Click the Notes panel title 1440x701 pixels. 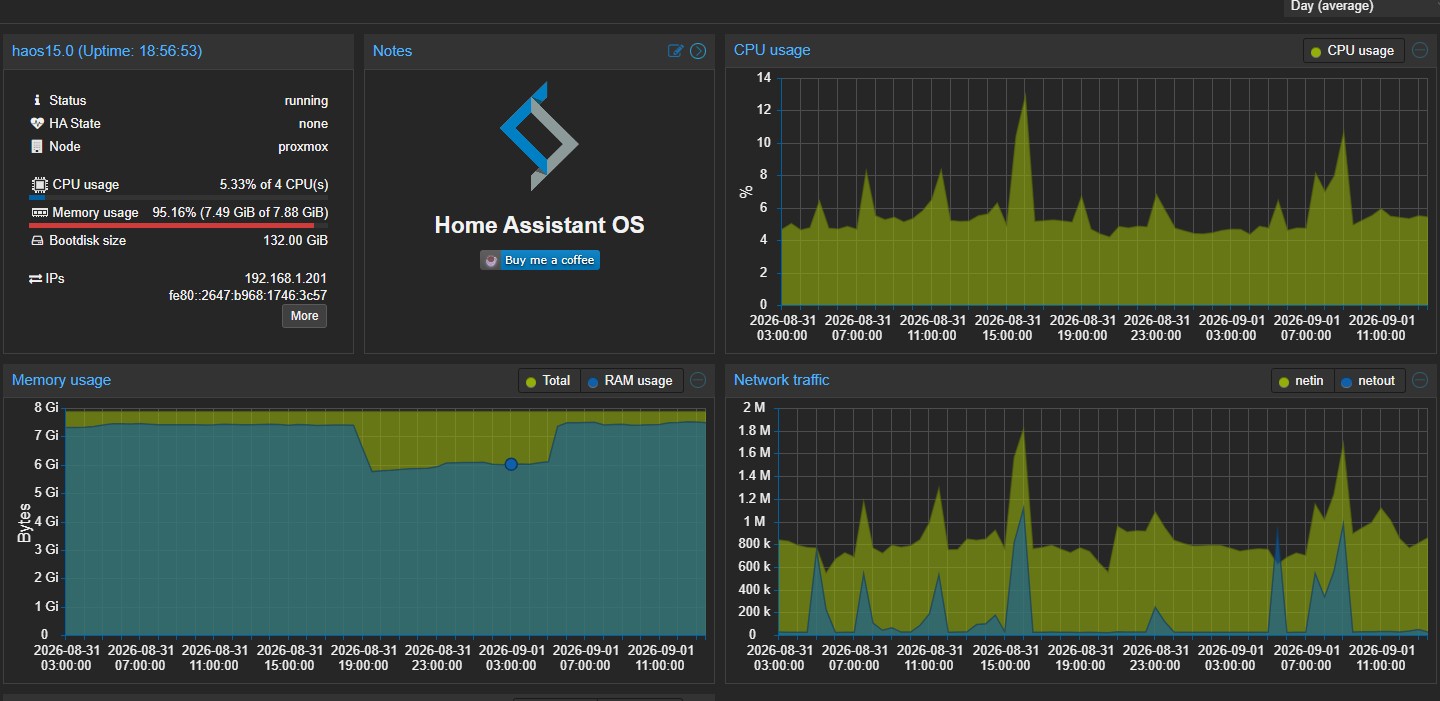point(392,51)
